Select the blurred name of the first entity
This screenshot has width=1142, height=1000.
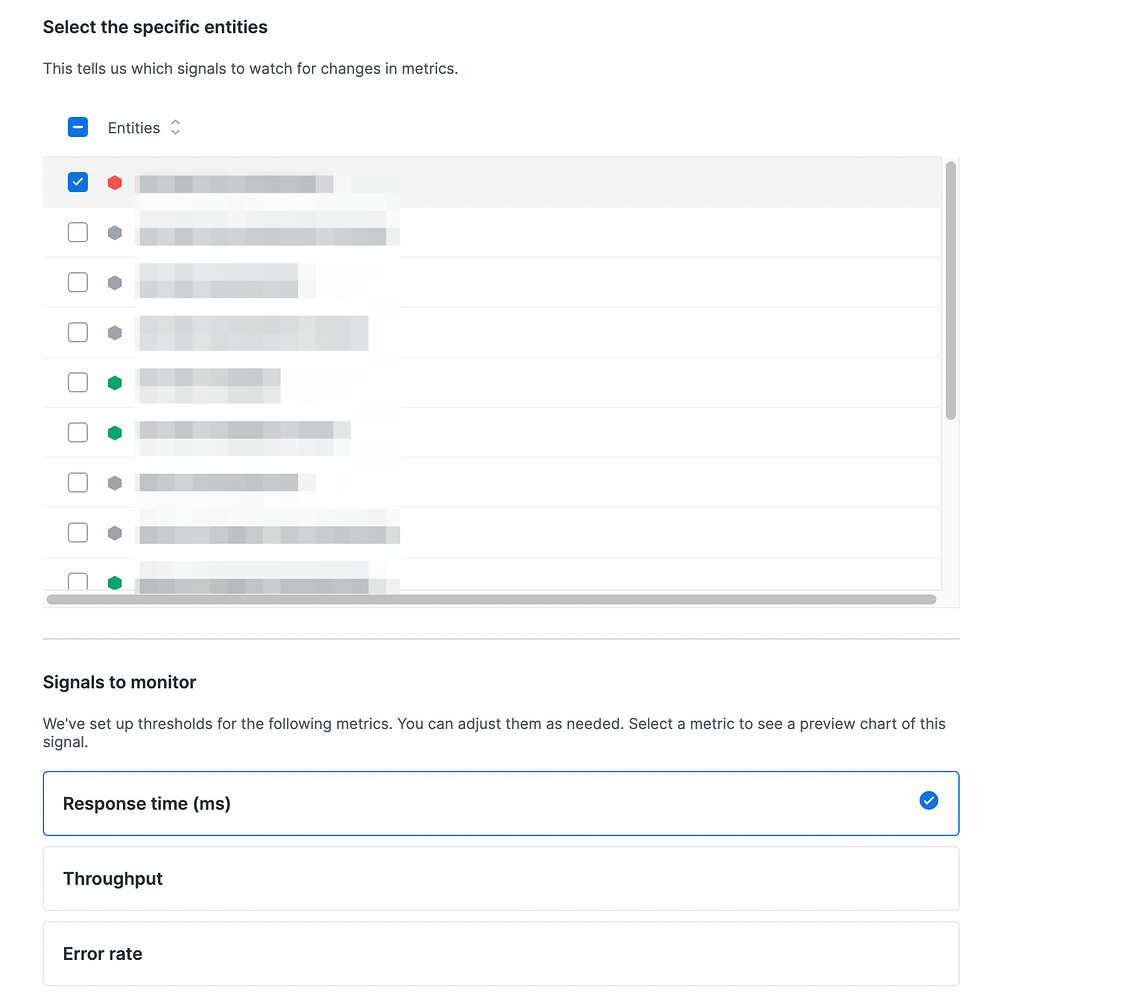235,183
